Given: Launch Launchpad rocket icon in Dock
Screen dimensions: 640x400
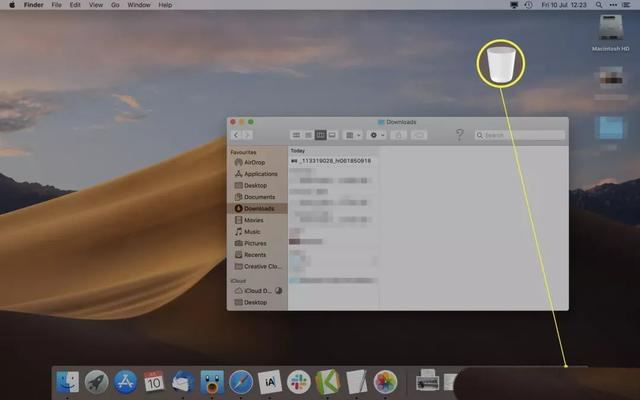Looking at the screenshot, I should 96,381.
